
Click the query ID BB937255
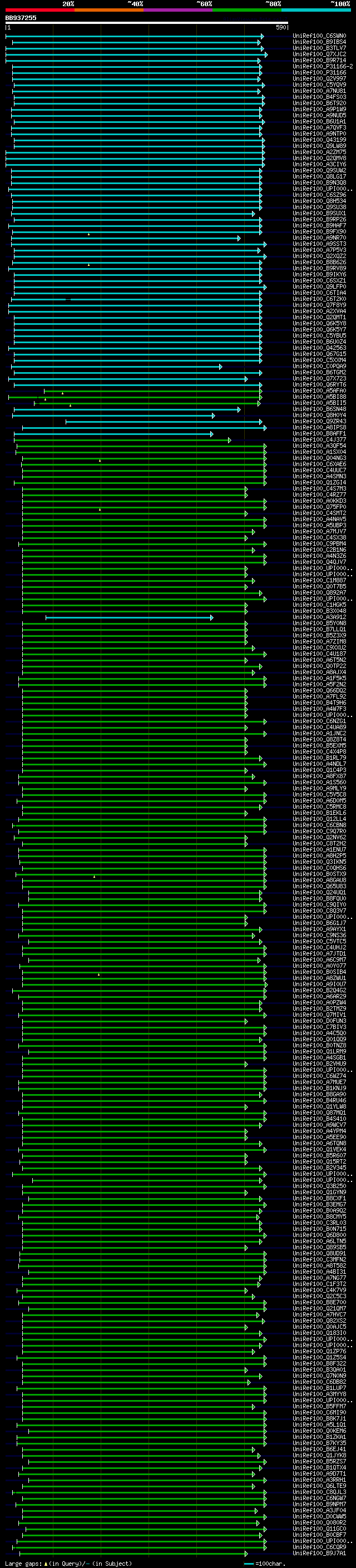click(21, 18)
